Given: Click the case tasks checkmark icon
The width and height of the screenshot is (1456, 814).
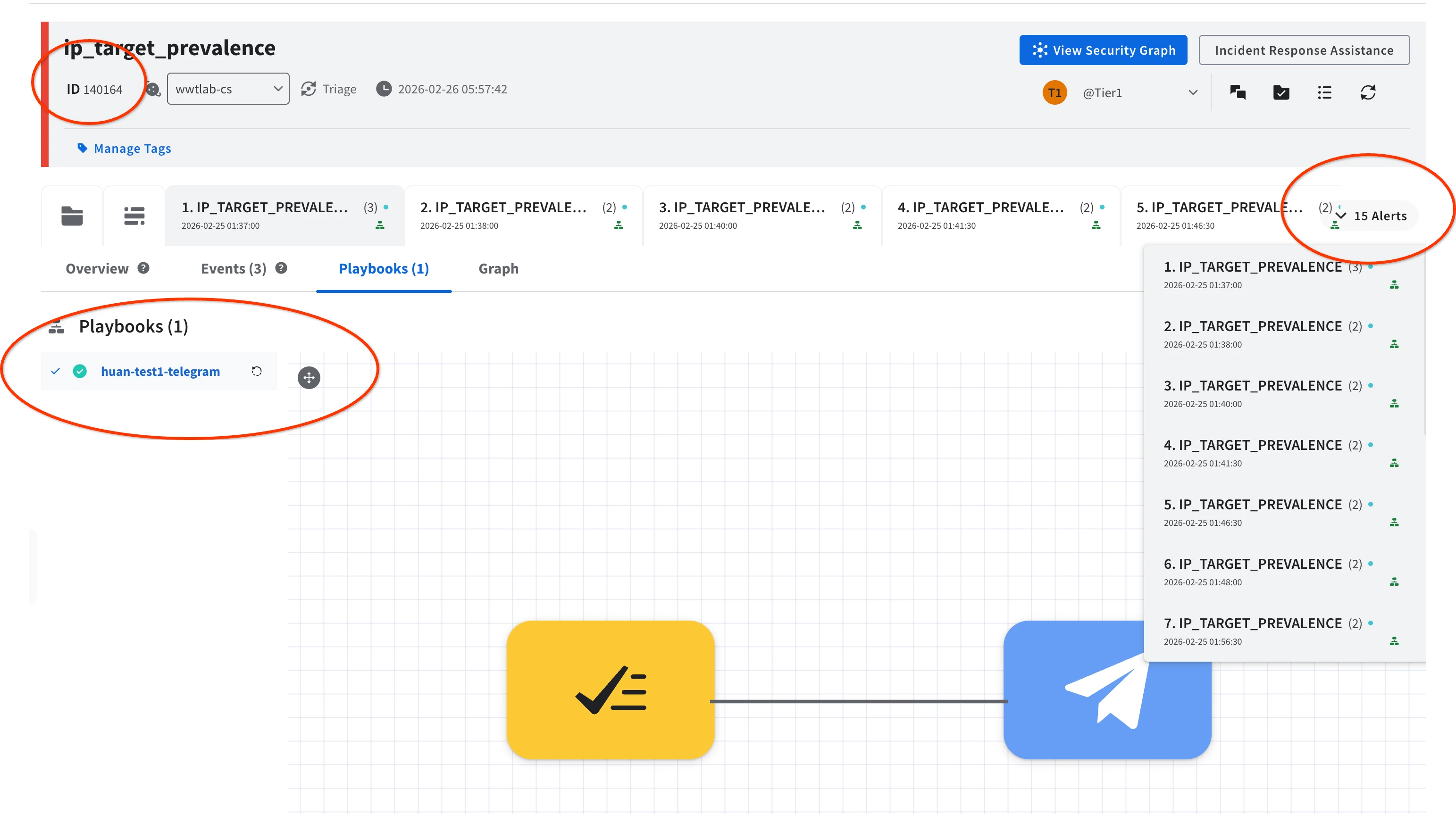Looking at the screenshot, I should [x=1281, y=92].
